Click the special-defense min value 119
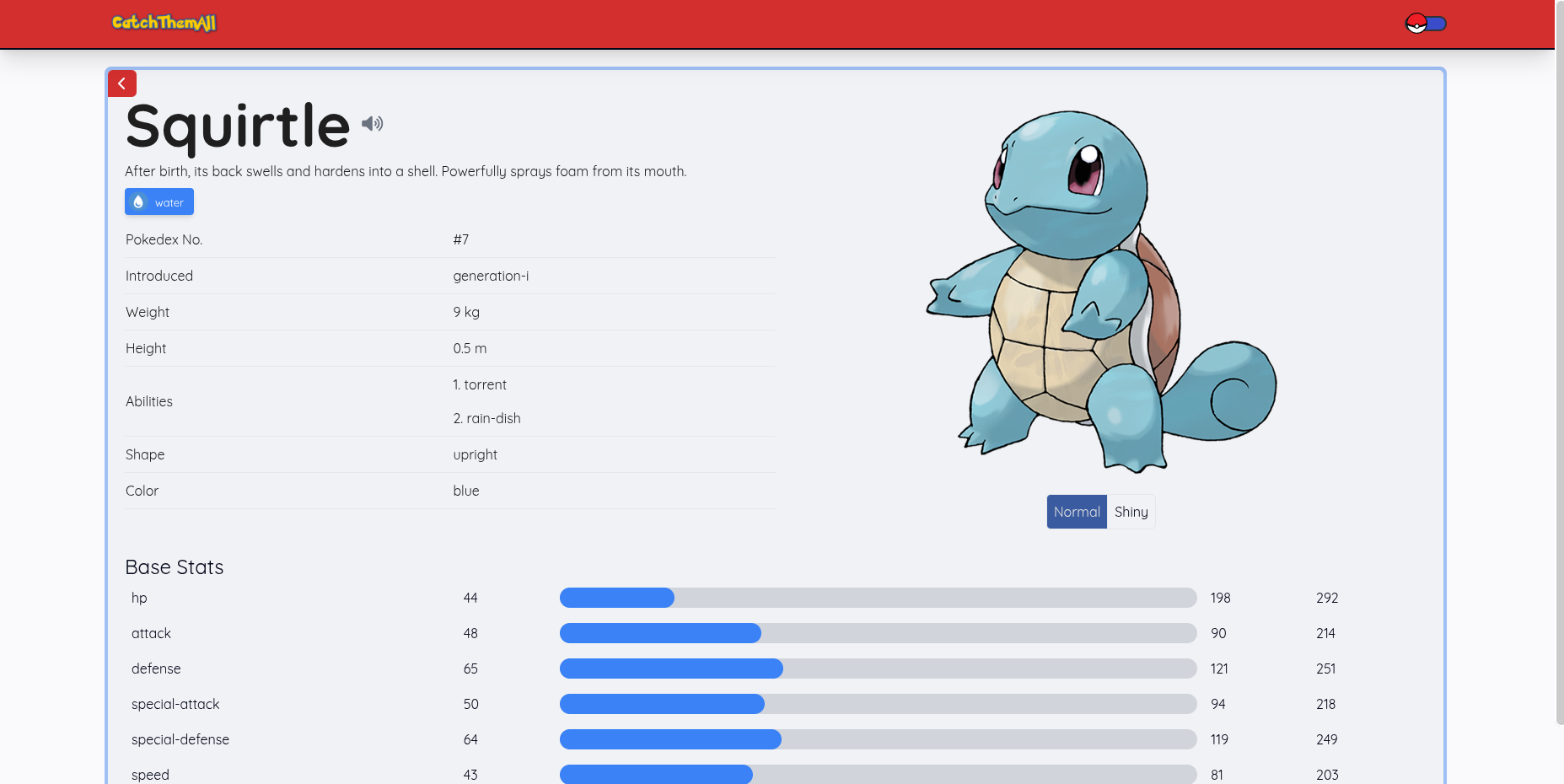This screenshot has width=1564, height=784. pos(1219,739)
